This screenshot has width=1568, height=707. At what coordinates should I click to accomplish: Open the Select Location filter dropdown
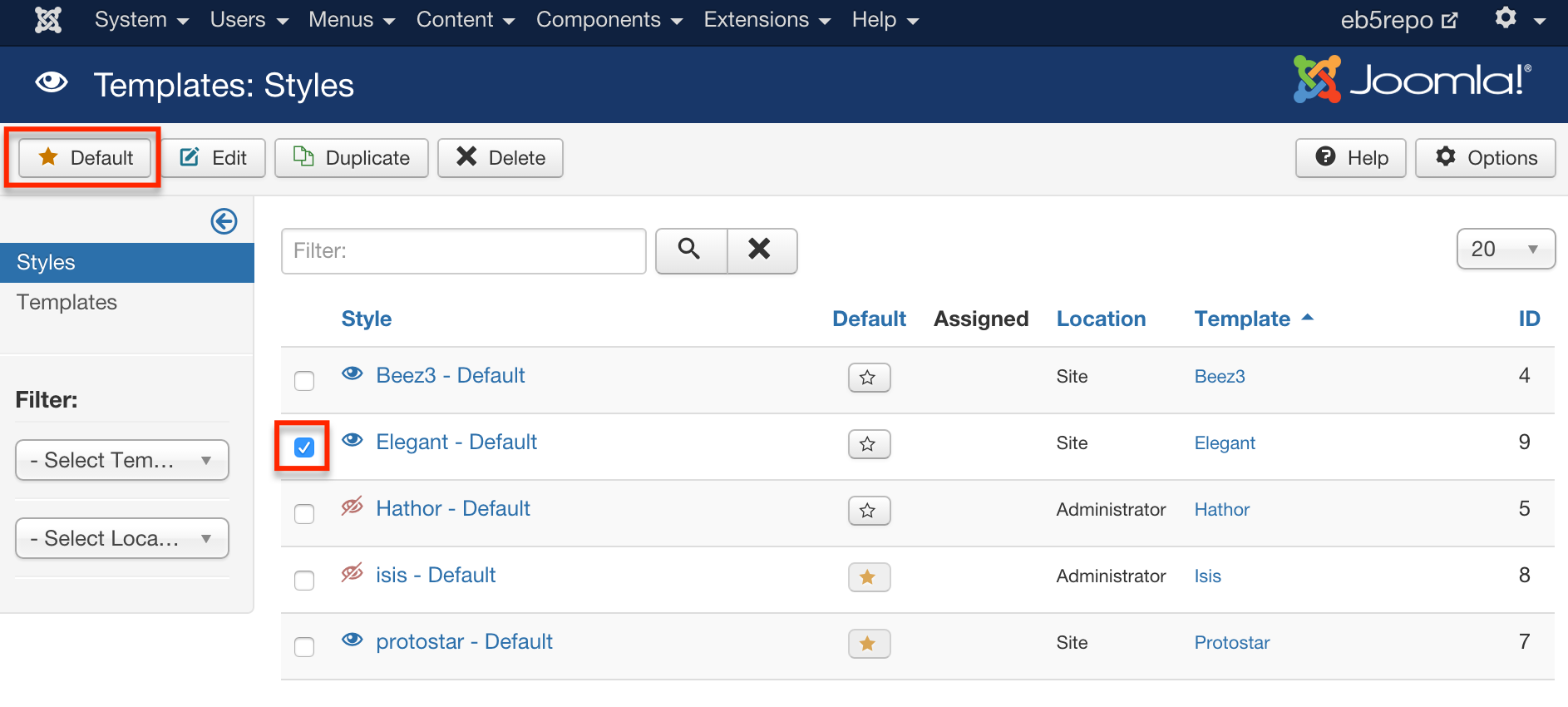point(122,538)
